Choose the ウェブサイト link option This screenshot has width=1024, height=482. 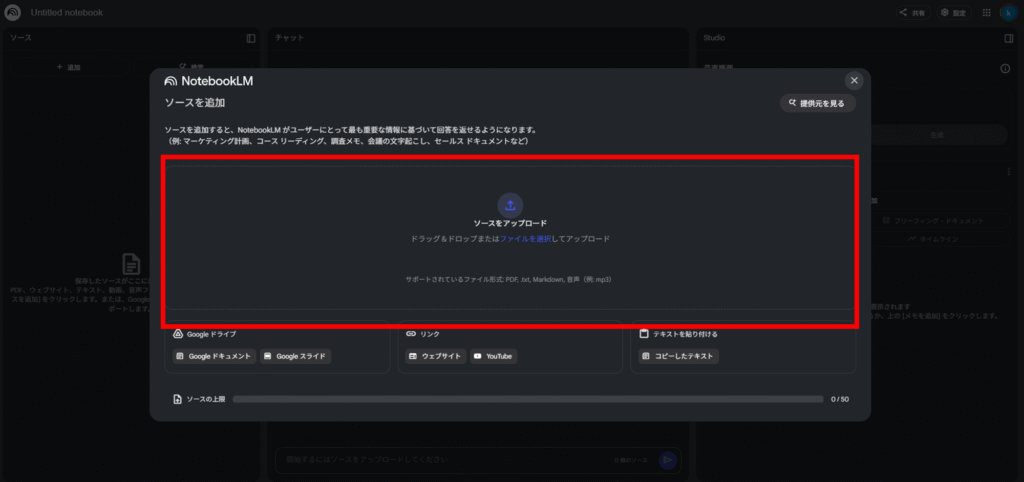[436, 357]
